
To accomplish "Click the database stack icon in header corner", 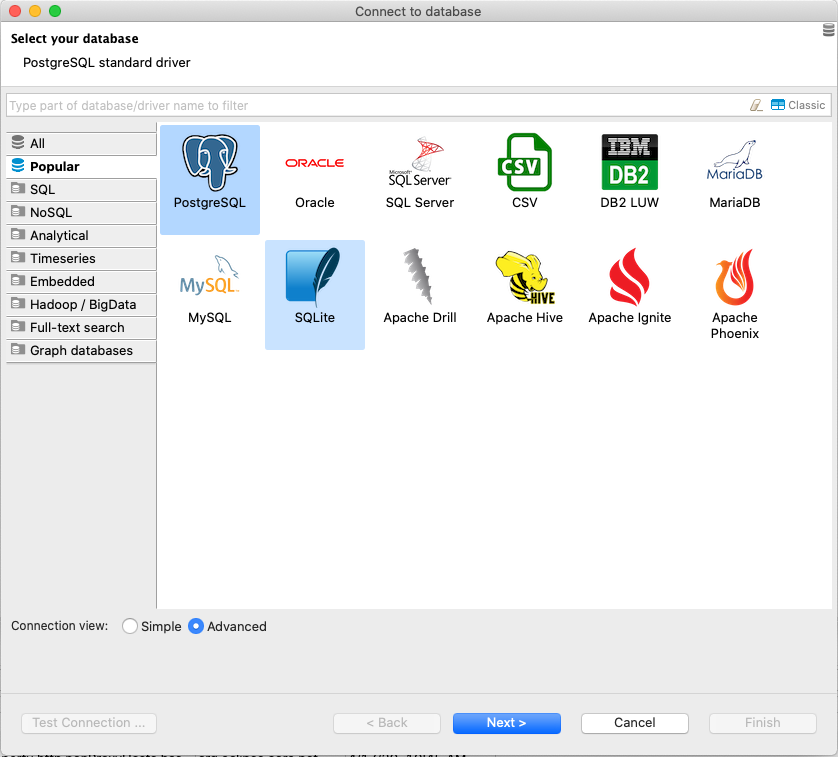I will [828, 30].
